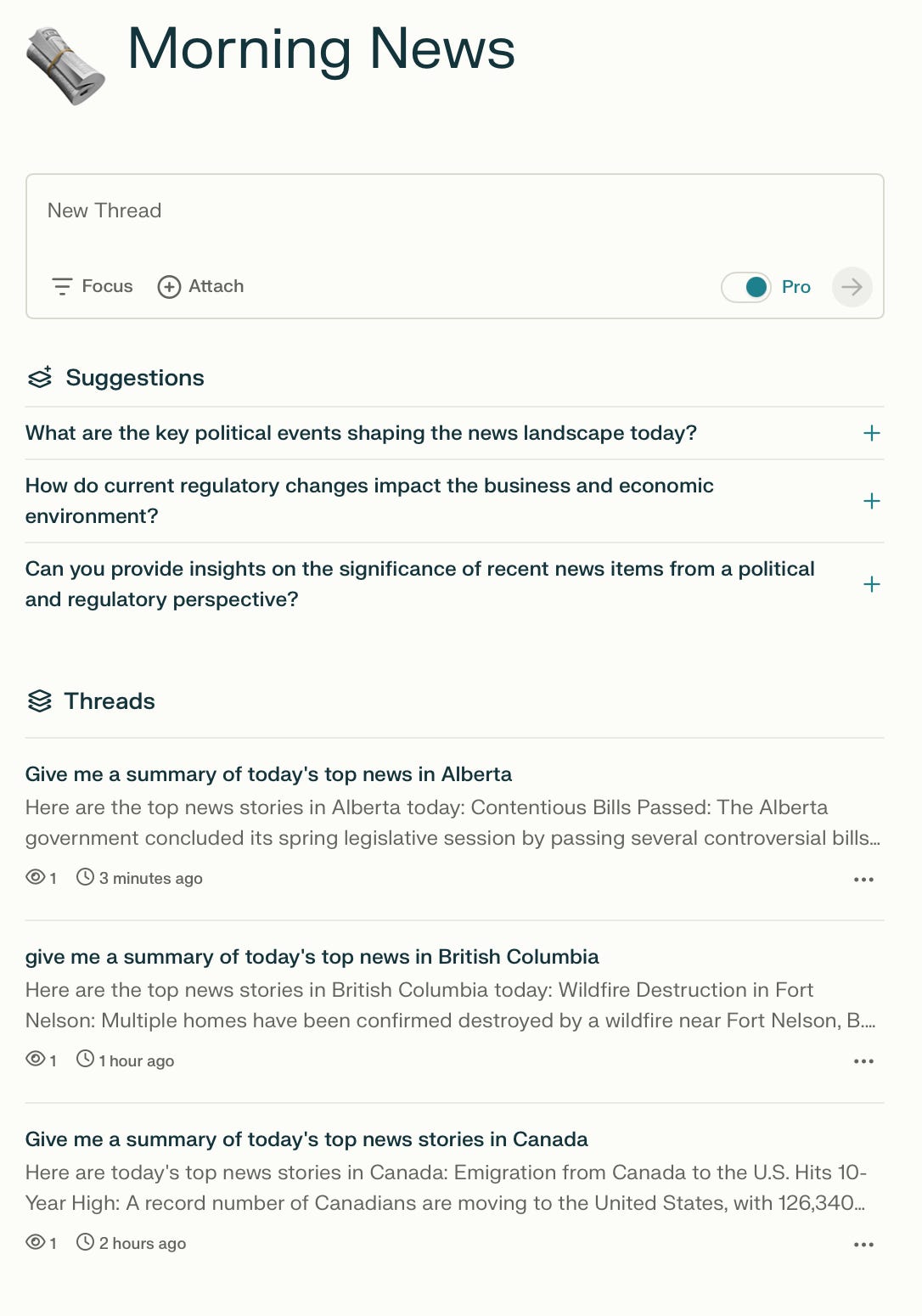922x1316 pixels.
Task: Open the top news stories in Canada thread
Action: 306,1139
